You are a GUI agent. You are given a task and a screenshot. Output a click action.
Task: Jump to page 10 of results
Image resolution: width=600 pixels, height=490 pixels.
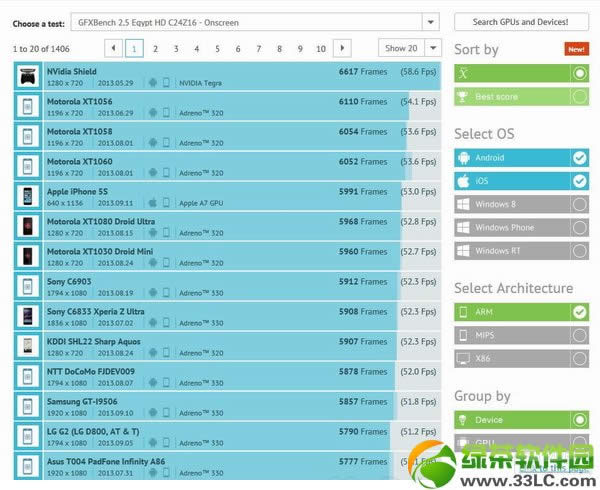click(x=320, y=48)
